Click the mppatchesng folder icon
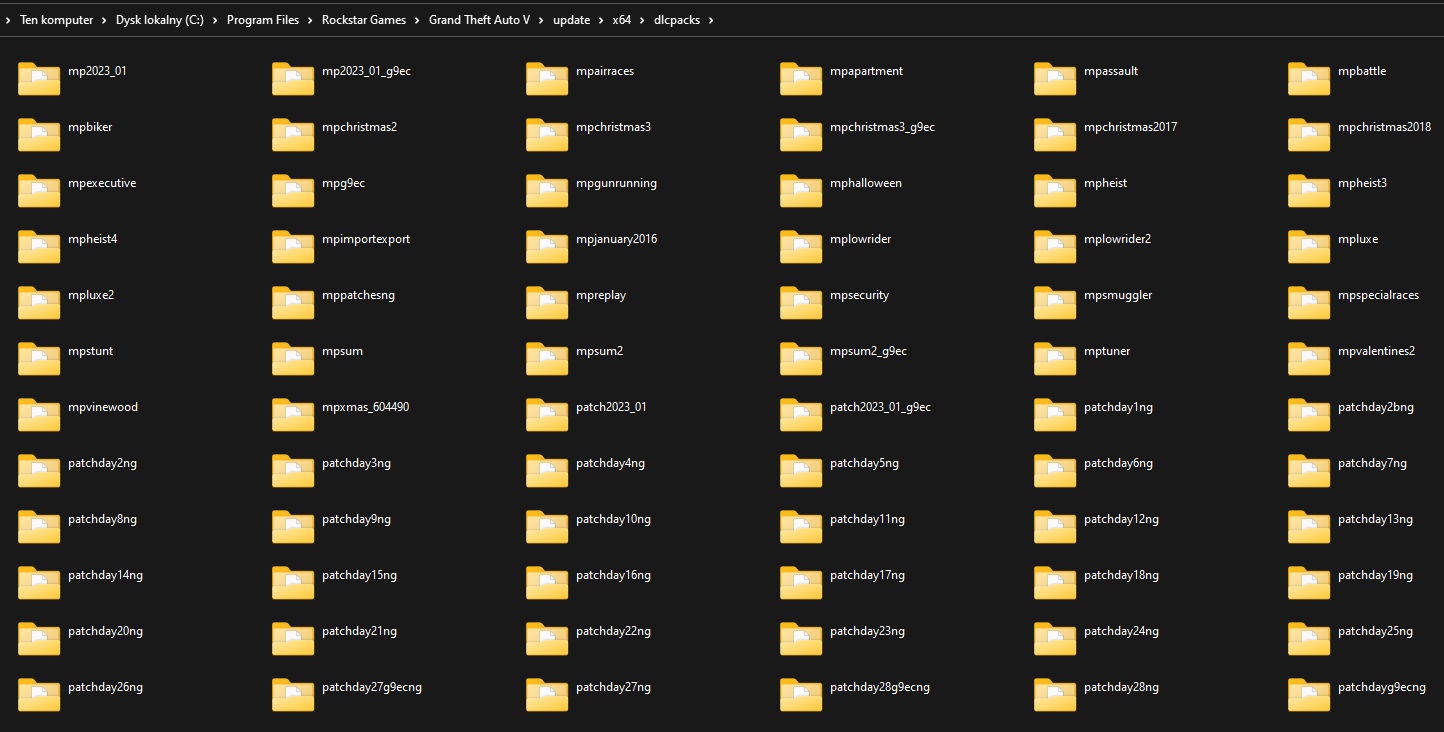 point(293,303)
